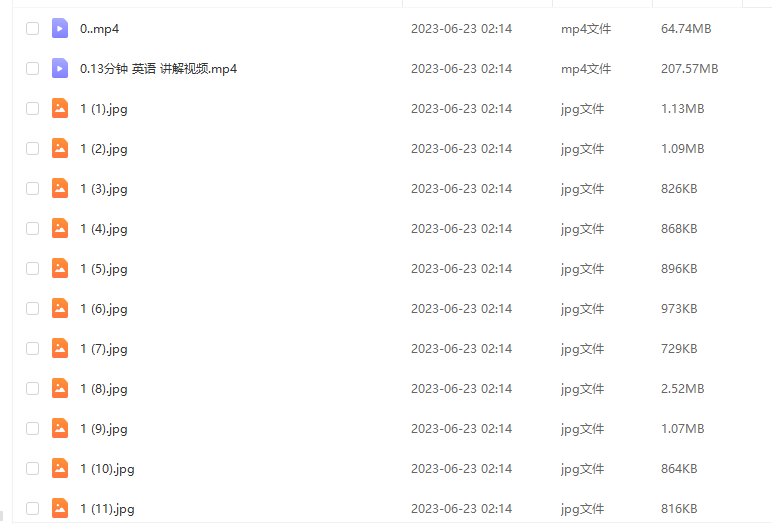Click the image icon for 1 (9).jpg
The width and height of the screenshot is (772, 524).
(x=60, y=428)
